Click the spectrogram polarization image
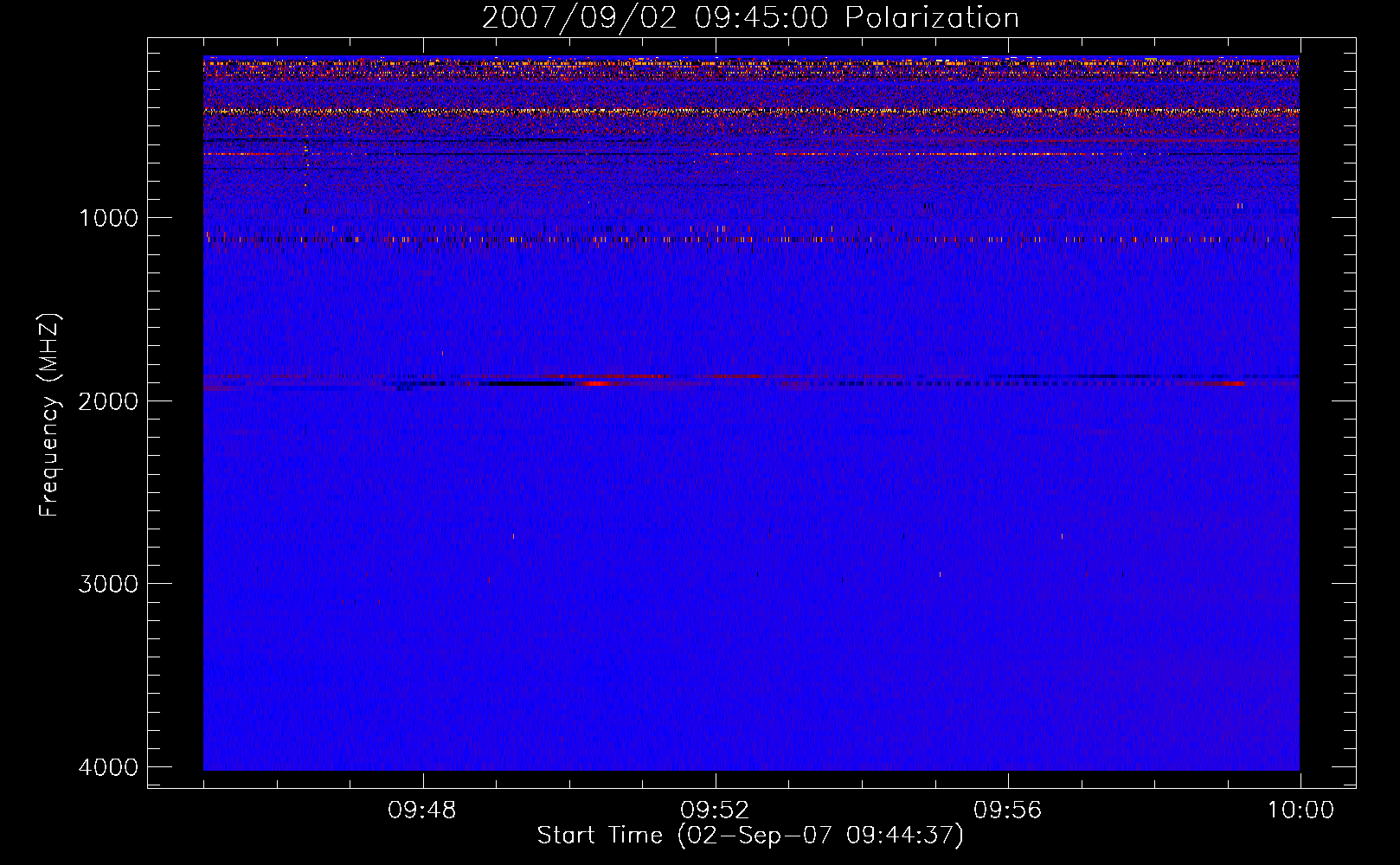This screenshot has width=1400, height=865. 751,413
